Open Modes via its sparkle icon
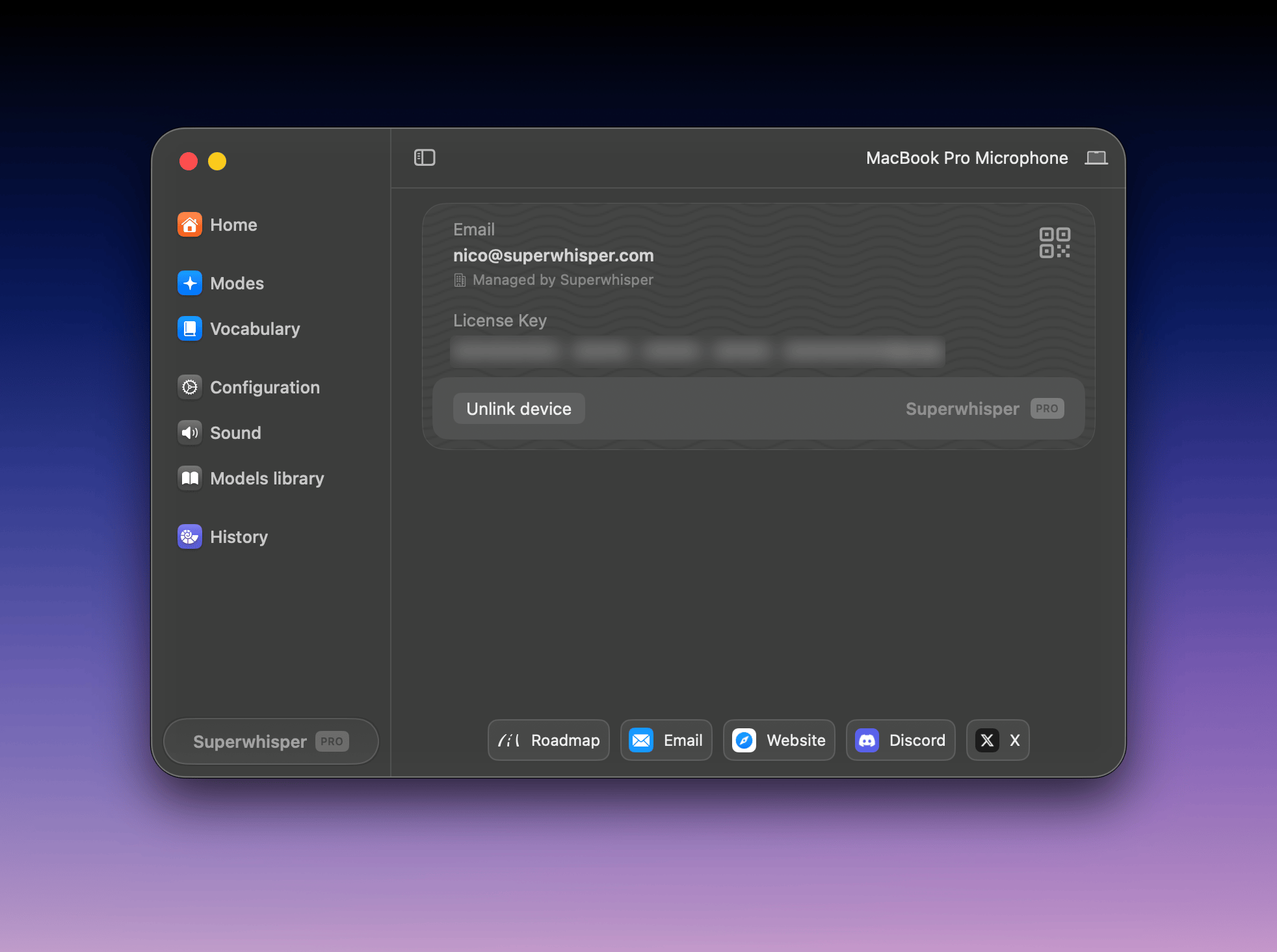This screenshot has width=1277, height=952. click(190, 284)
